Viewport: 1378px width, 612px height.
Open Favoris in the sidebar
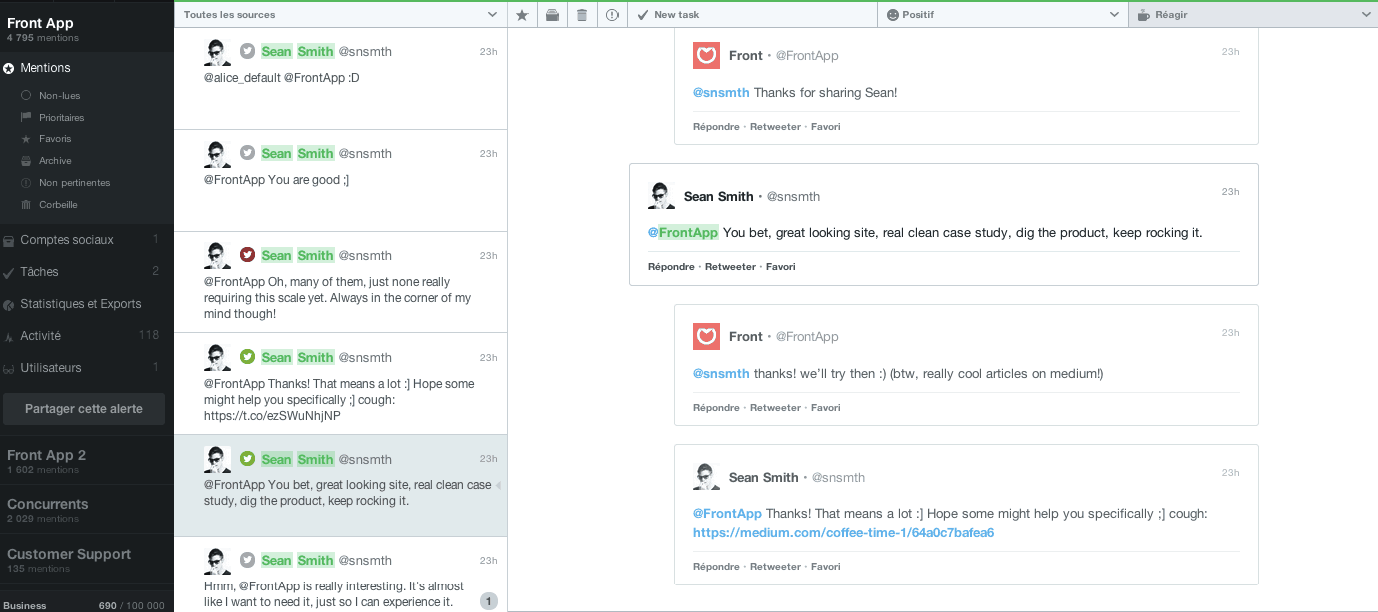pyautogui.click(x=55, y=139)
